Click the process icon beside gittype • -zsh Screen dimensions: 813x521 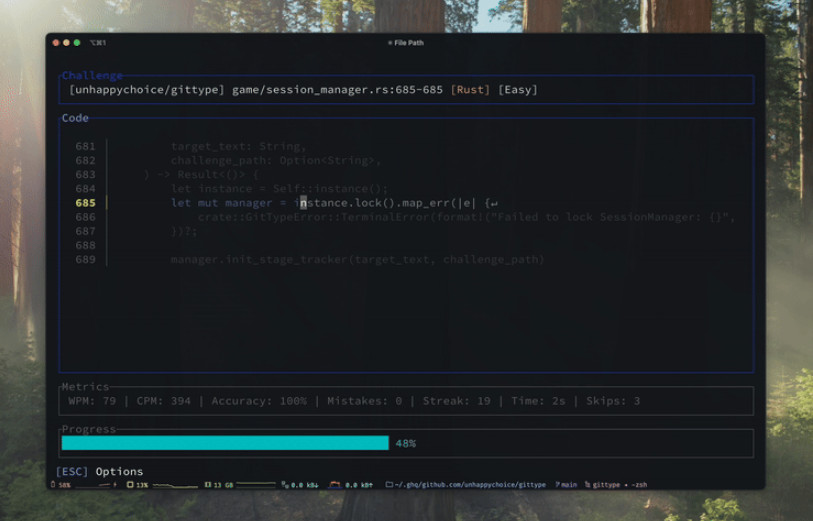point(587,485)
